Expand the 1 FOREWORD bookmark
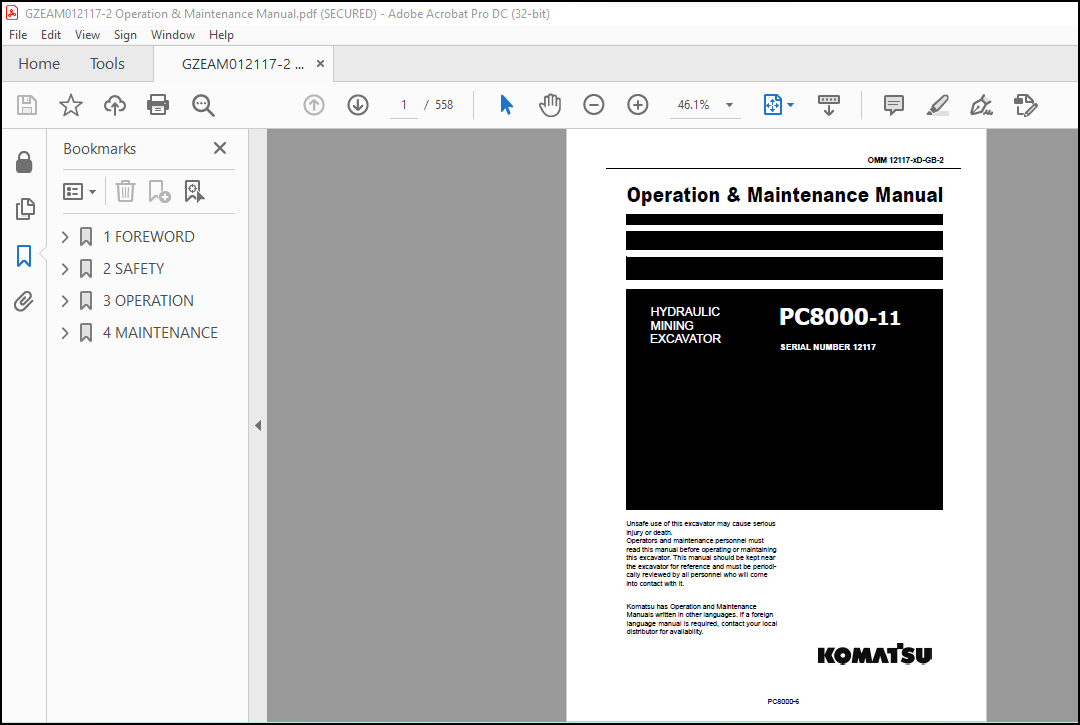 click(65, 237)
